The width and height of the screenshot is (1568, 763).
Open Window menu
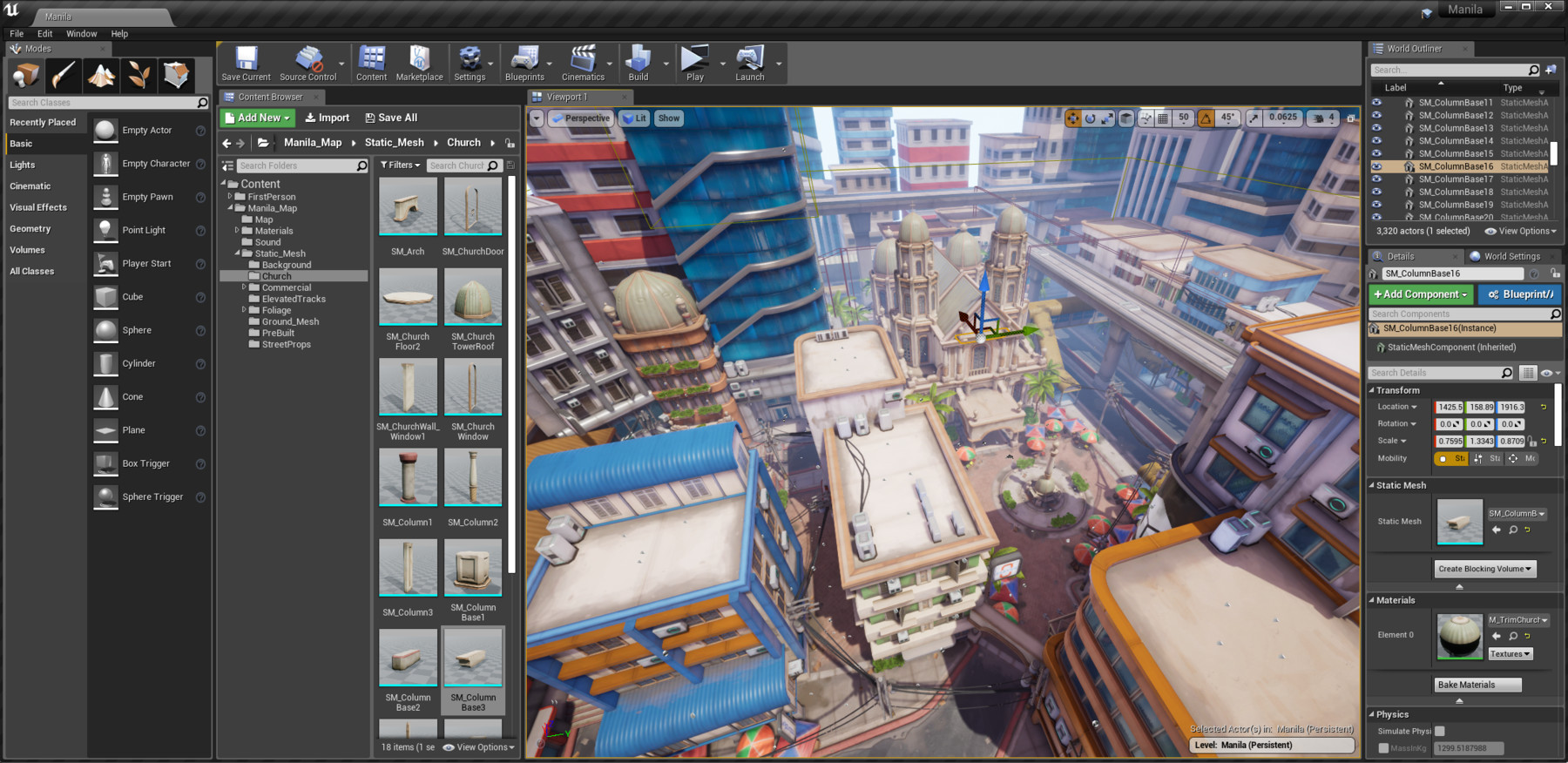81,34
